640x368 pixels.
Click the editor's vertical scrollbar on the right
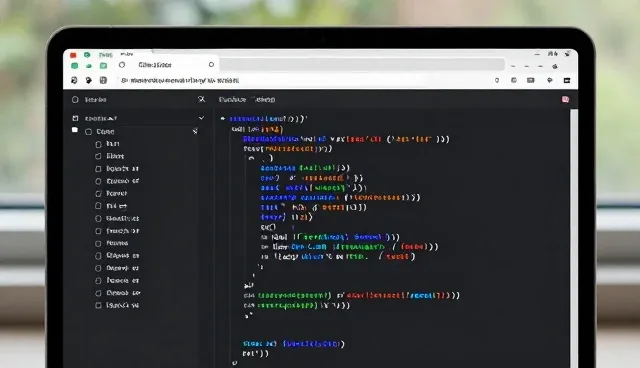point(573,239)
